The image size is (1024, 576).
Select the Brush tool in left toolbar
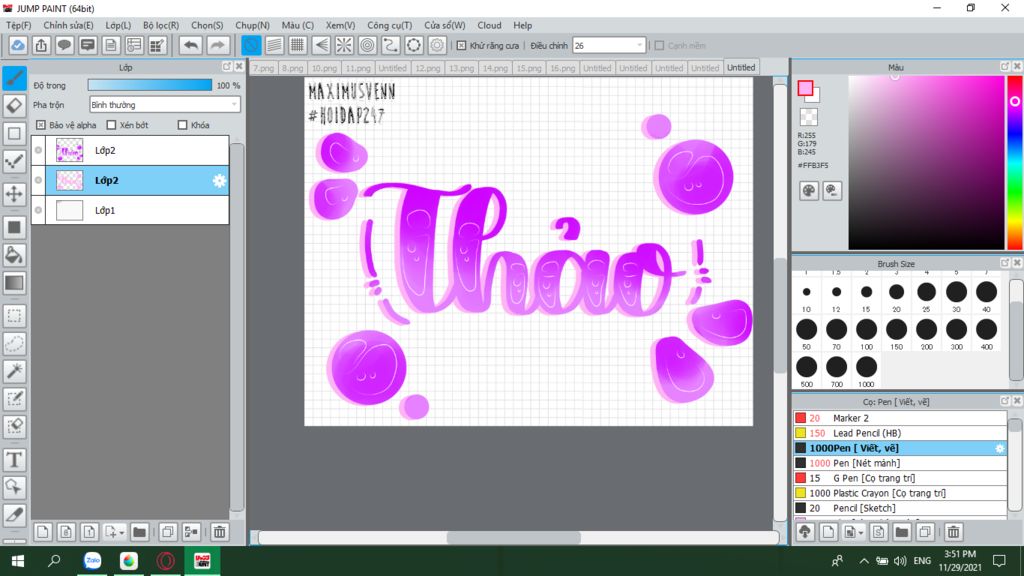tap(14, 78)
